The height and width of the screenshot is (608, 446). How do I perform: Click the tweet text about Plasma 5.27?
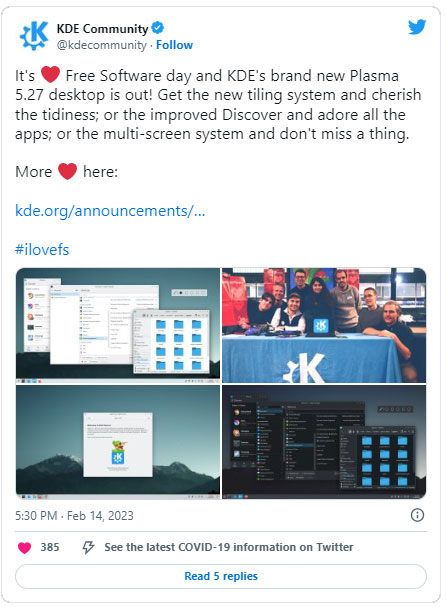pos(218,105)
